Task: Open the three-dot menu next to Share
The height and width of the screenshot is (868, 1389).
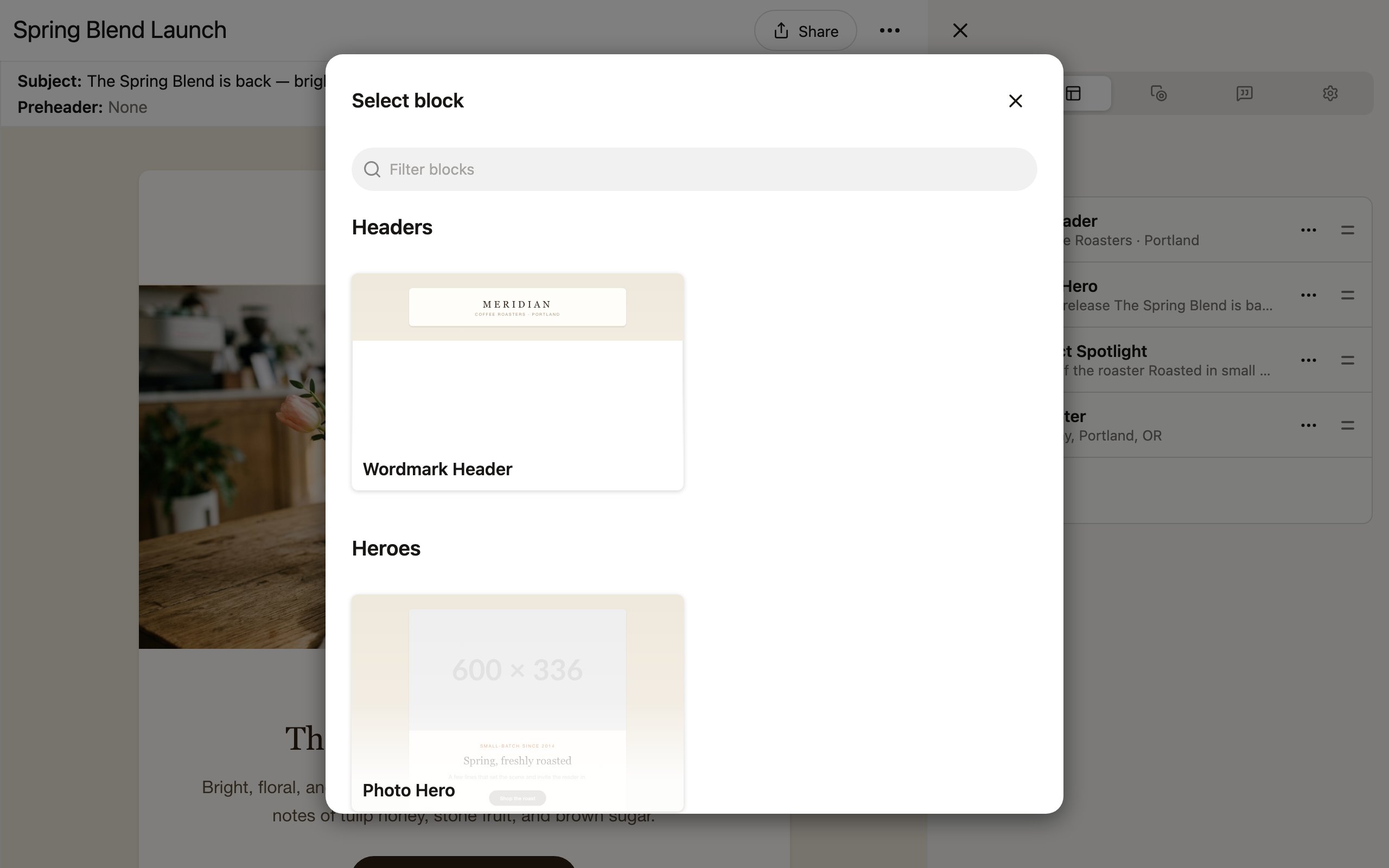Action: 890,30
